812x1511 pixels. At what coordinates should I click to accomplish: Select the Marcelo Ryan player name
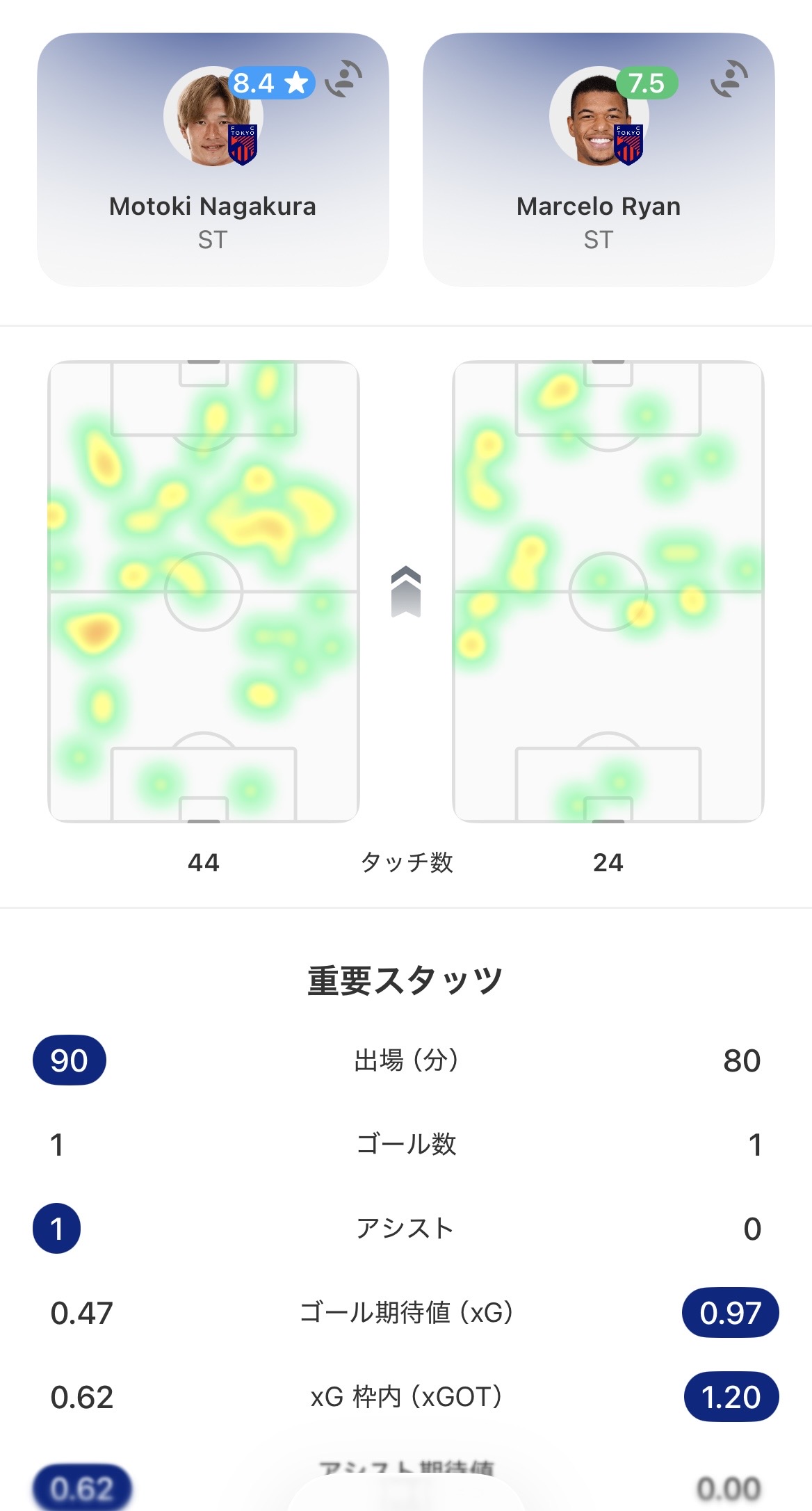tap(599, 207)
